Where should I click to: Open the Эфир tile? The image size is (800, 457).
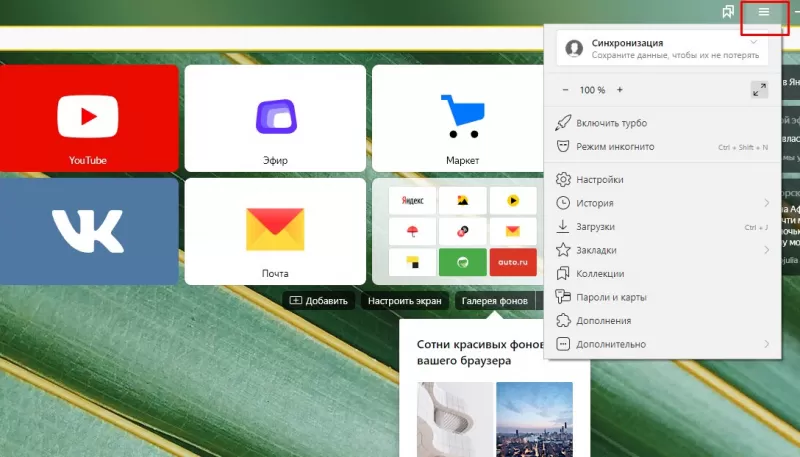[x=275, y=118]
